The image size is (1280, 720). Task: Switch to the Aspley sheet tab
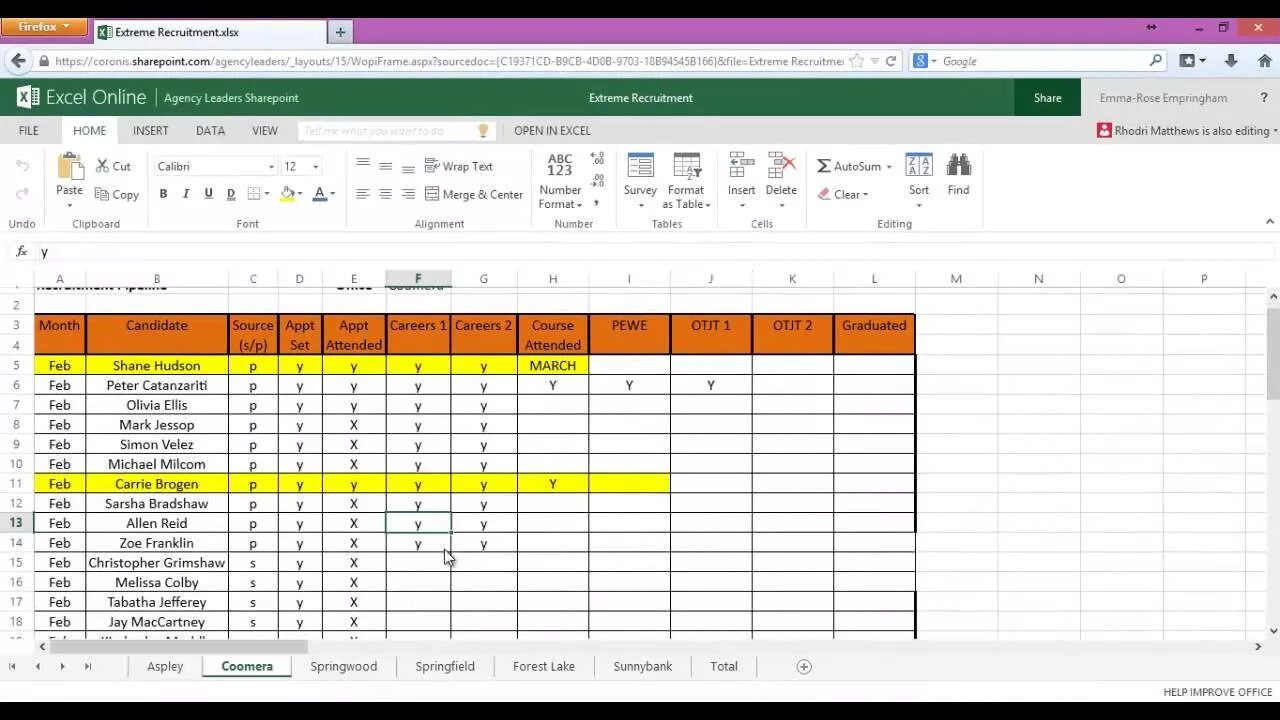click(165, 666)
